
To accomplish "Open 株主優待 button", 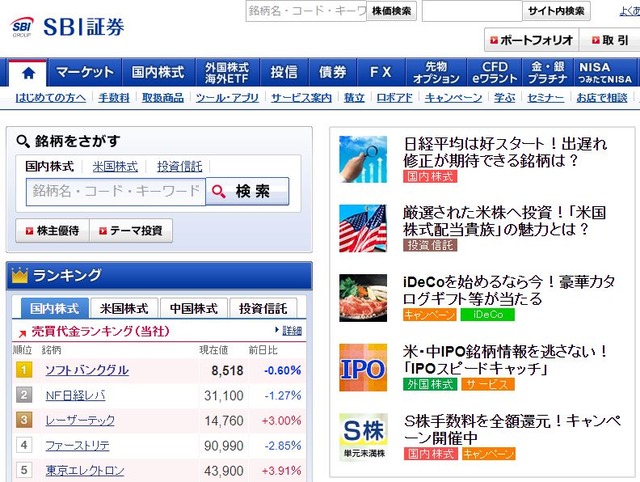I will click(52, 231).
